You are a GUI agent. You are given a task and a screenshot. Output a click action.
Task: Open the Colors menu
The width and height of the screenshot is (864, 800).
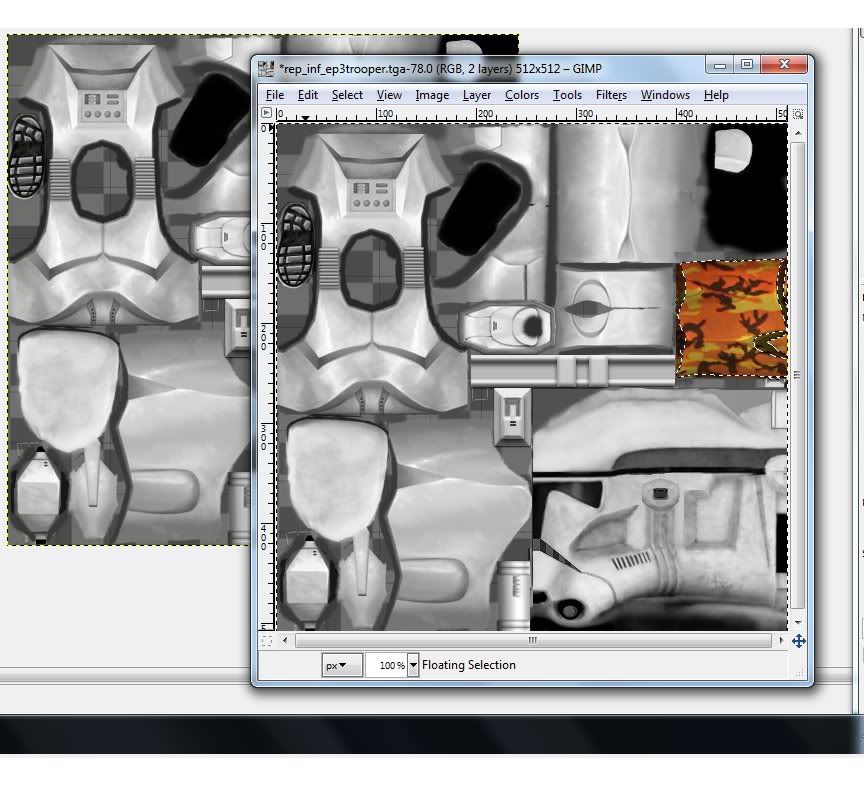[x=522, y=95]
